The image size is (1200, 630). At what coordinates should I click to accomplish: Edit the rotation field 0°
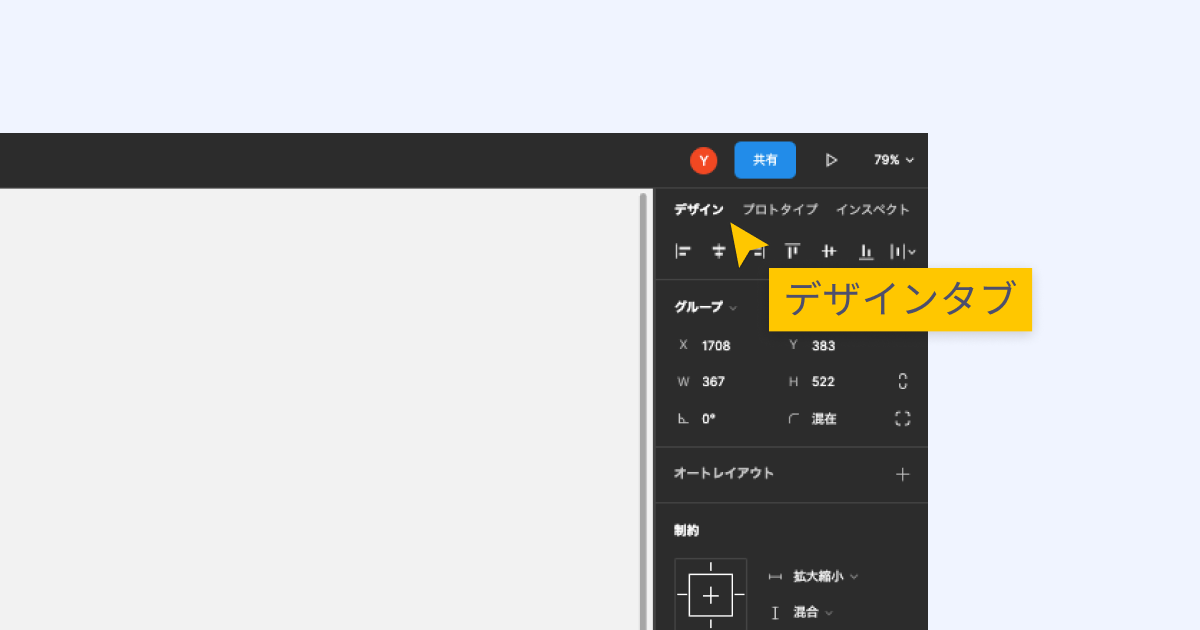pos(708,419)
